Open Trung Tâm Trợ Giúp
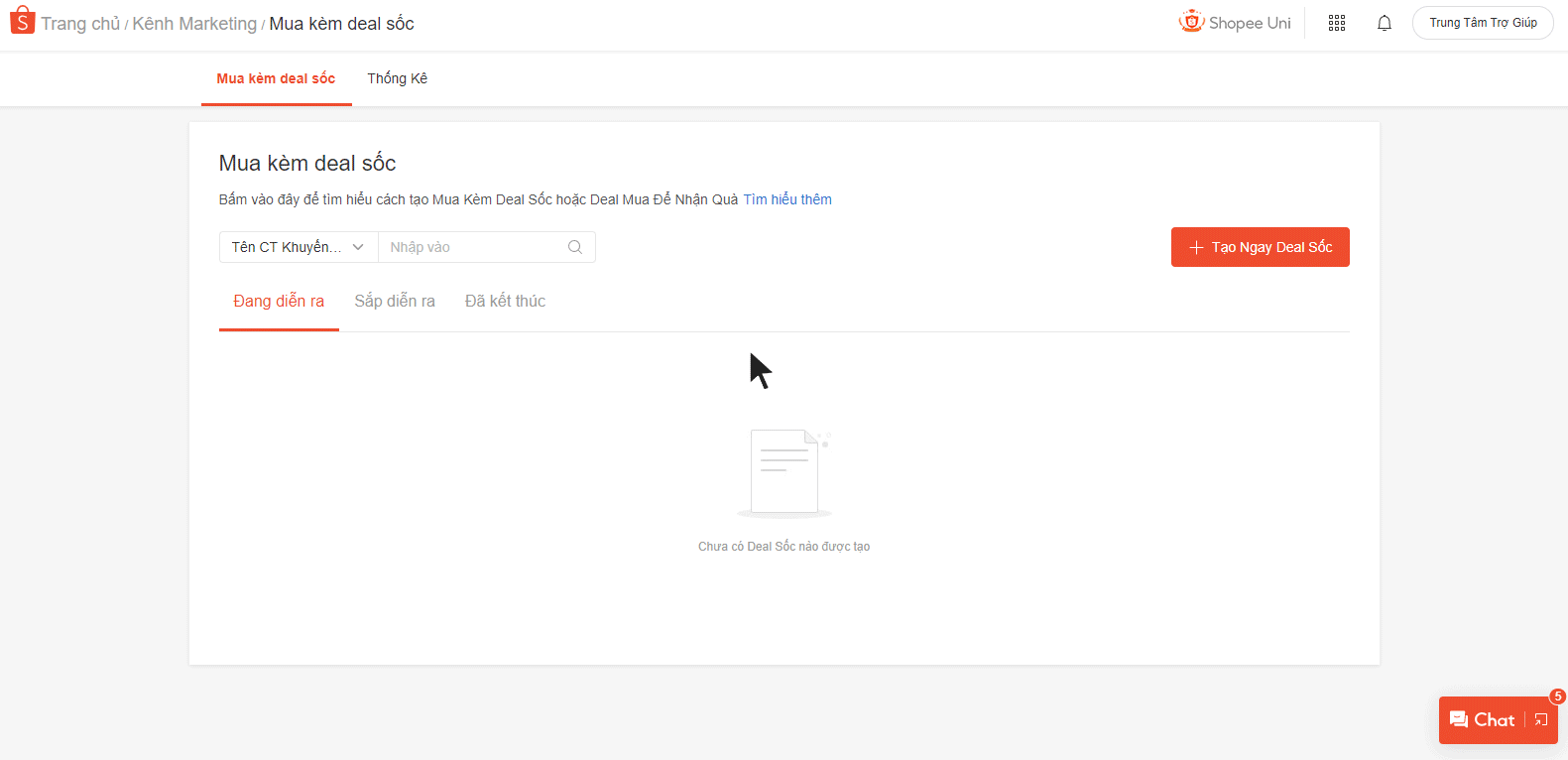Image resolution: width=1568 pixels, height=760 pixels. pyautogui.click(x=1483, y=23)
